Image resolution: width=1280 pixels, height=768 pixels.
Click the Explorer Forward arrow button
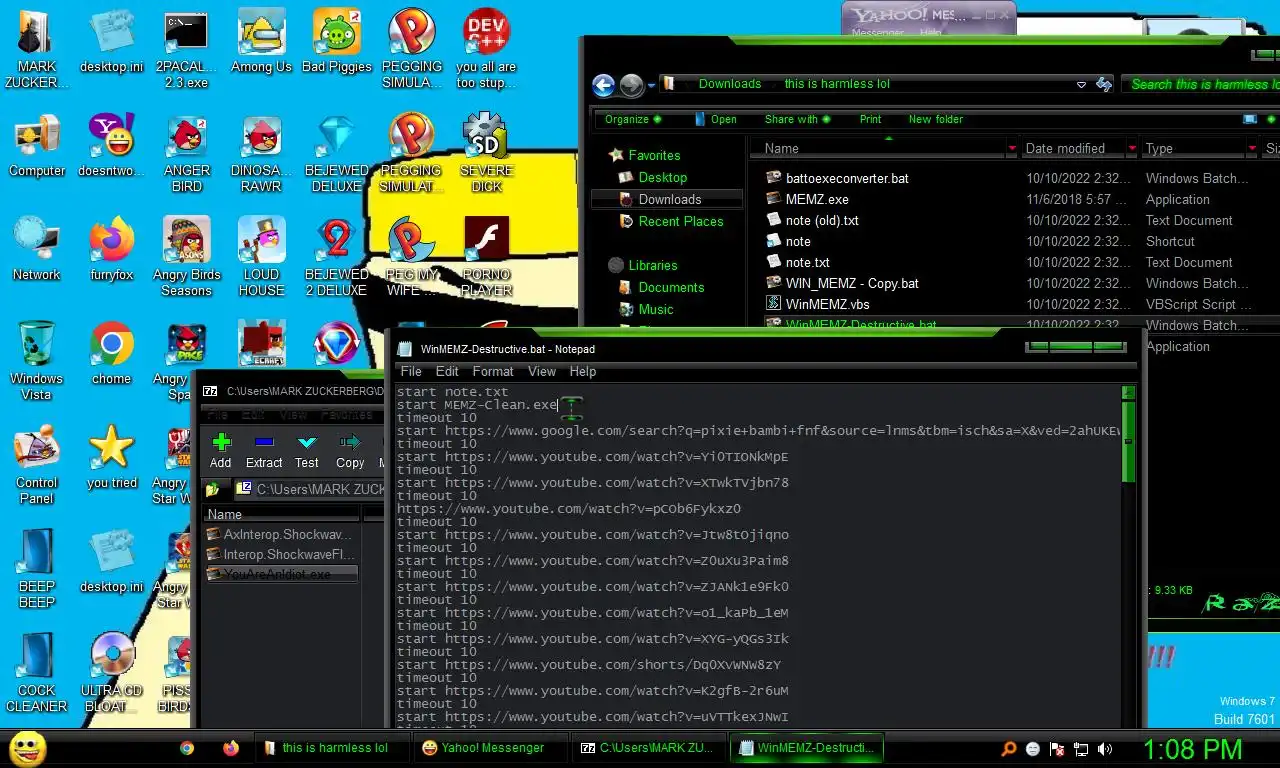[632, 85]
